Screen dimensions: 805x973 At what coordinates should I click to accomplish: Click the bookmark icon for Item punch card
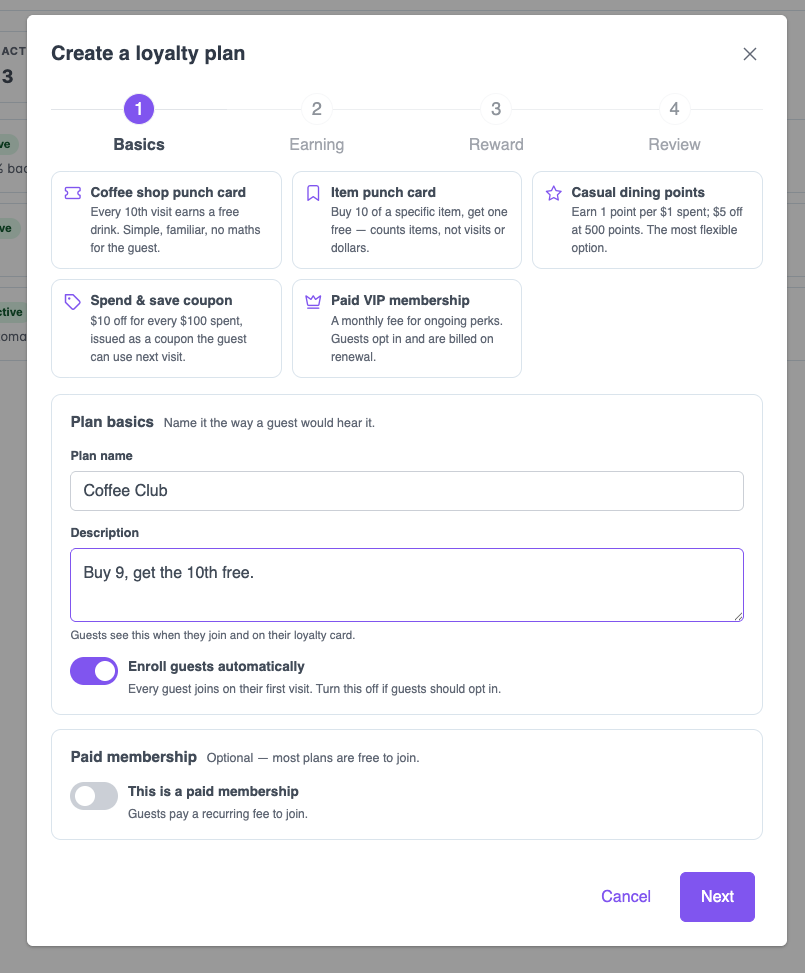pos(313,193)
